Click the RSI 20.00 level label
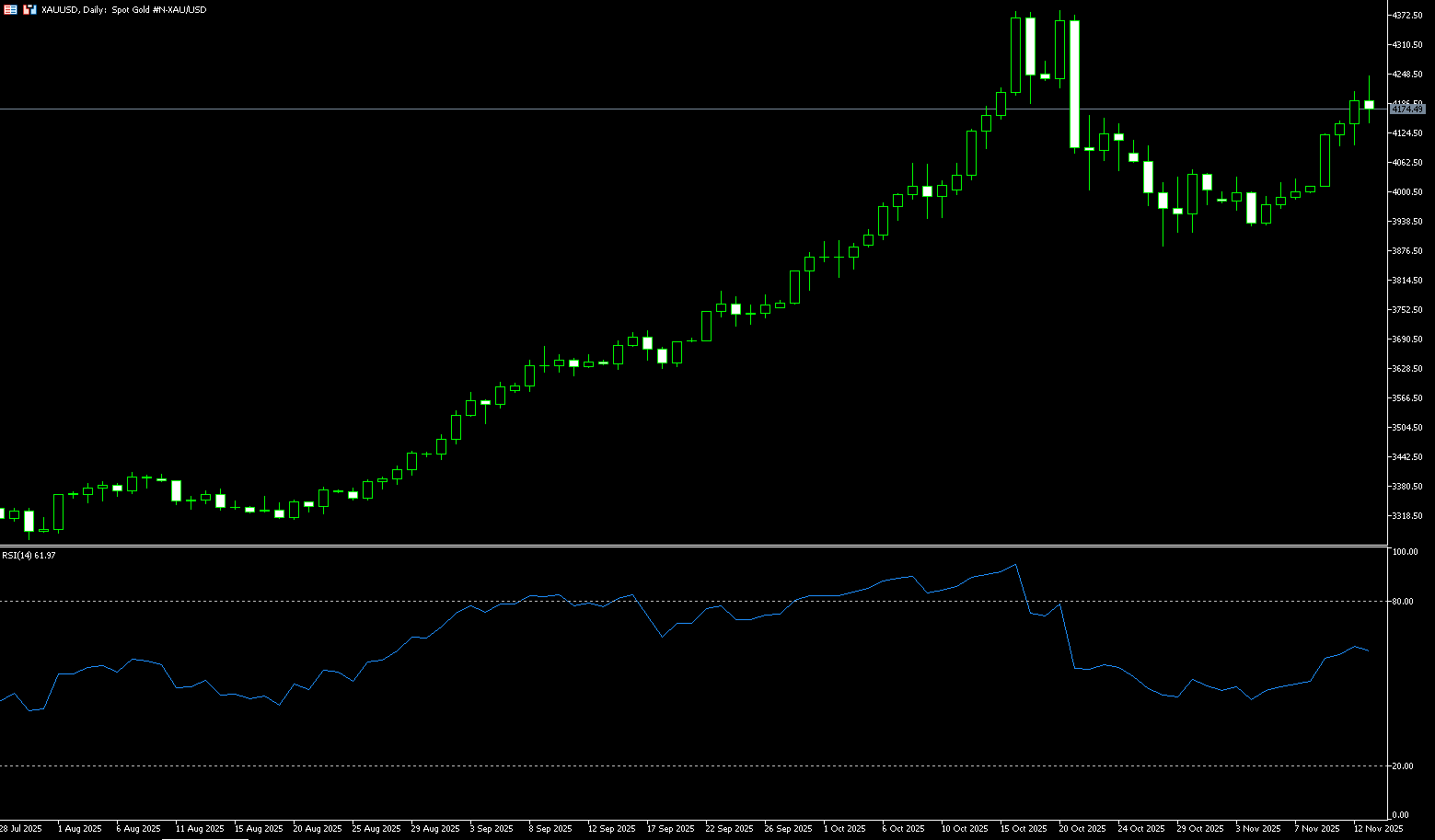Screen dimensions: 1435x840 1405,766
